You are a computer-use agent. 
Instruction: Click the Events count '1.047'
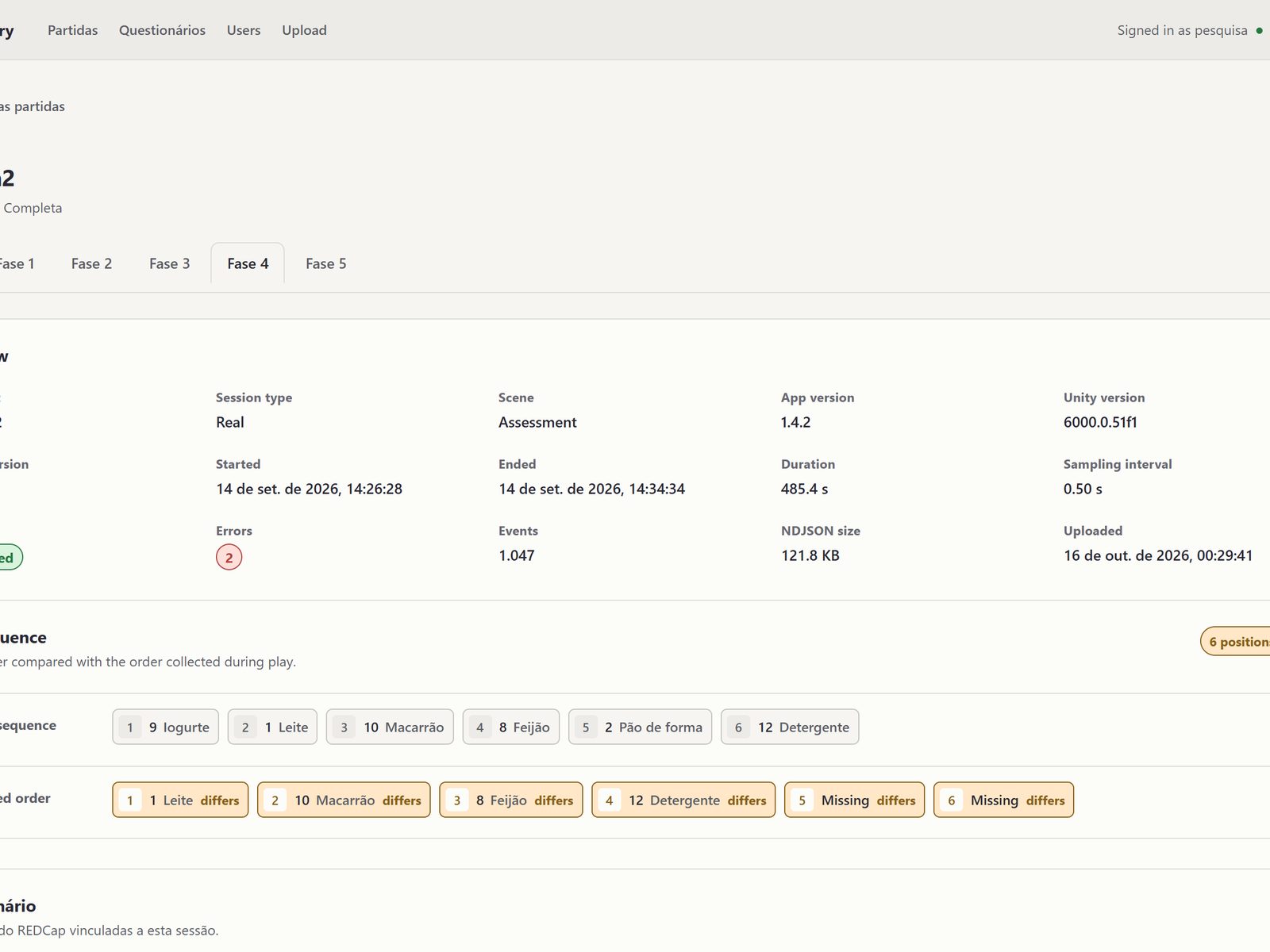click(516, 555)
